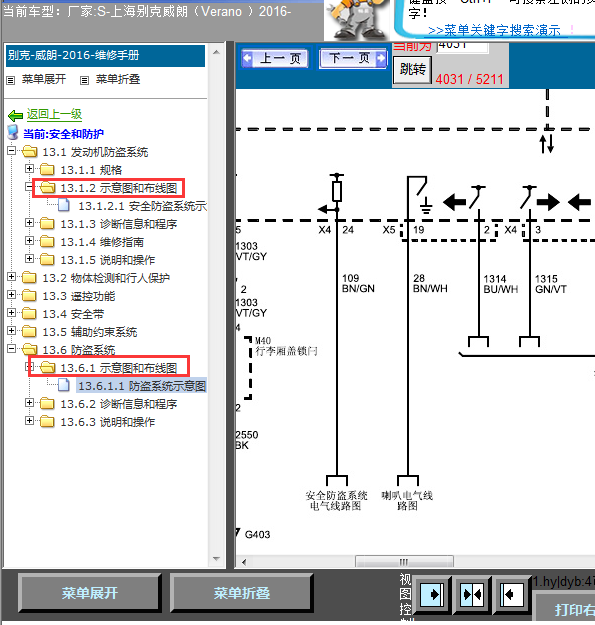Click the large 菜单展开 bottom button
The image size is (595, 625).
point(90,593)
